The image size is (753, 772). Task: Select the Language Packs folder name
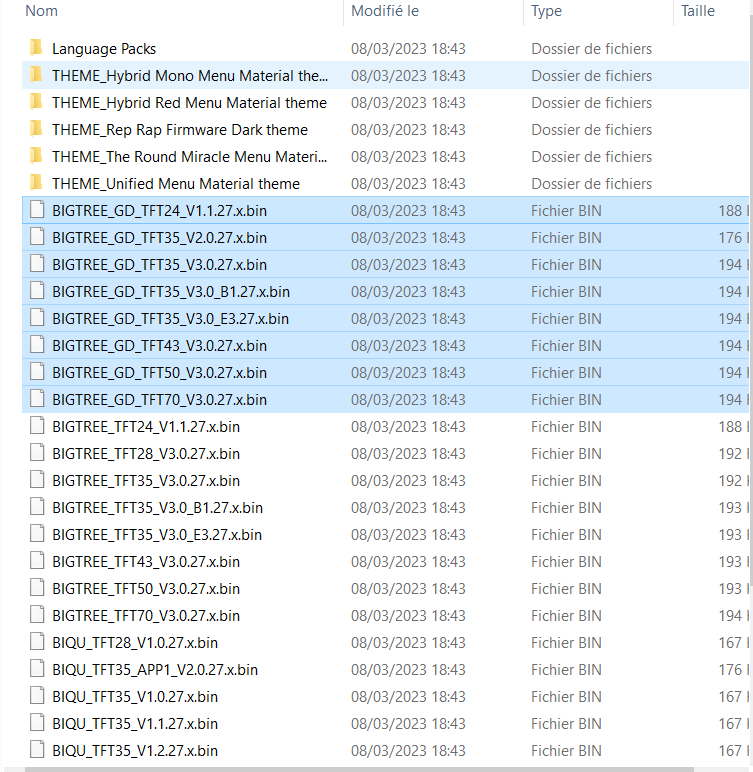pos(104,49)
